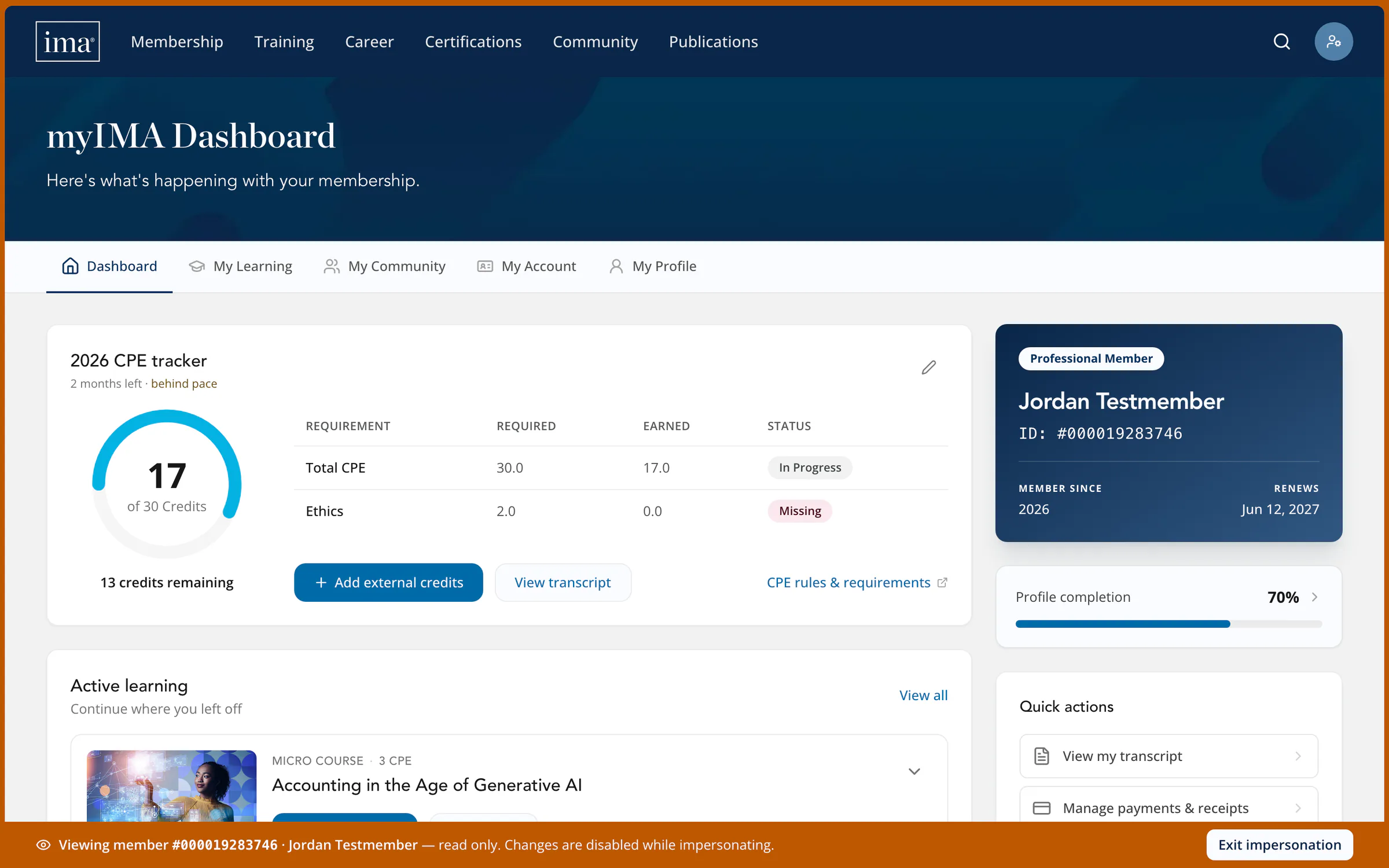The image size is (1389, 868).
Task: Click the Profile completion progress bar
Action: pos(1168,624)
